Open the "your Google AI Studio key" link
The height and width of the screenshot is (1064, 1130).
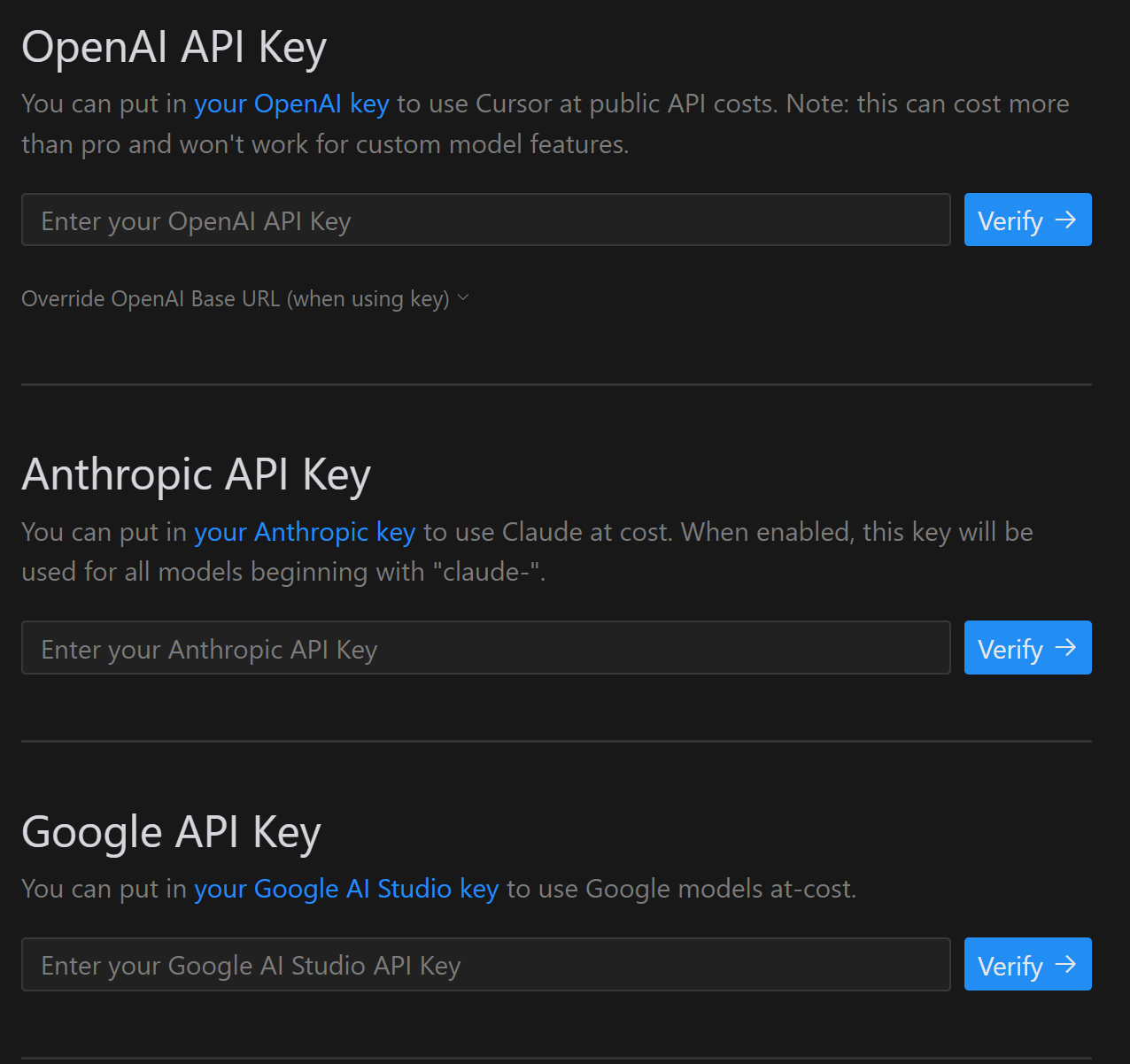click(x=346, y=889)
